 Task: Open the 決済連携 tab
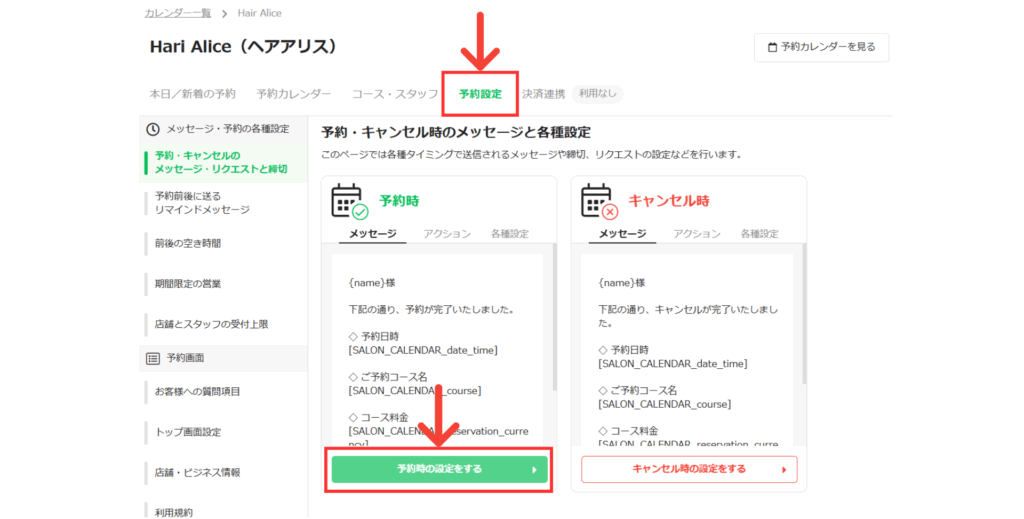pos(543,94)
